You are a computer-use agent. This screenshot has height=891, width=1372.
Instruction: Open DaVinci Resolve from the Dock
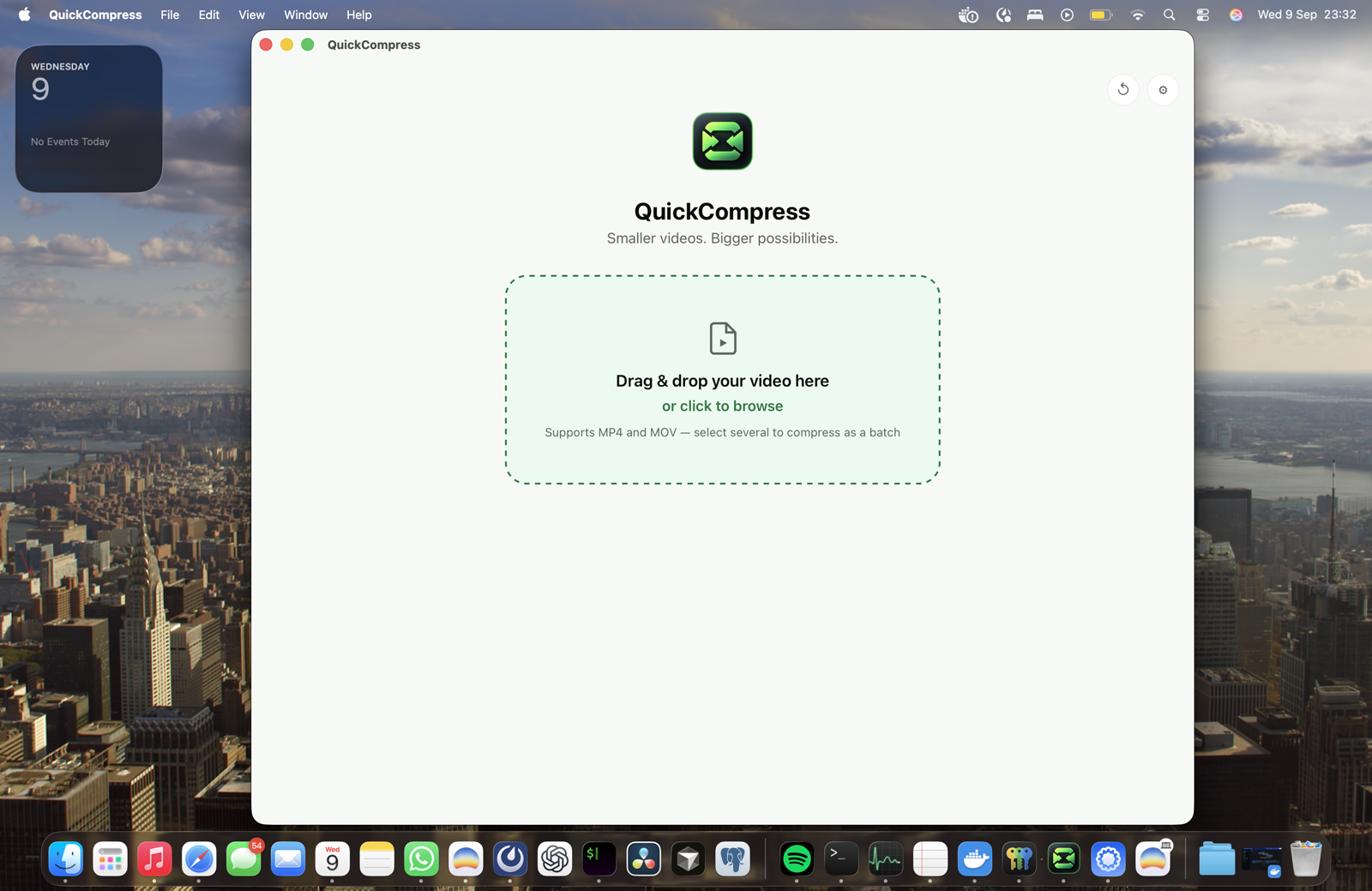(643, 858)
